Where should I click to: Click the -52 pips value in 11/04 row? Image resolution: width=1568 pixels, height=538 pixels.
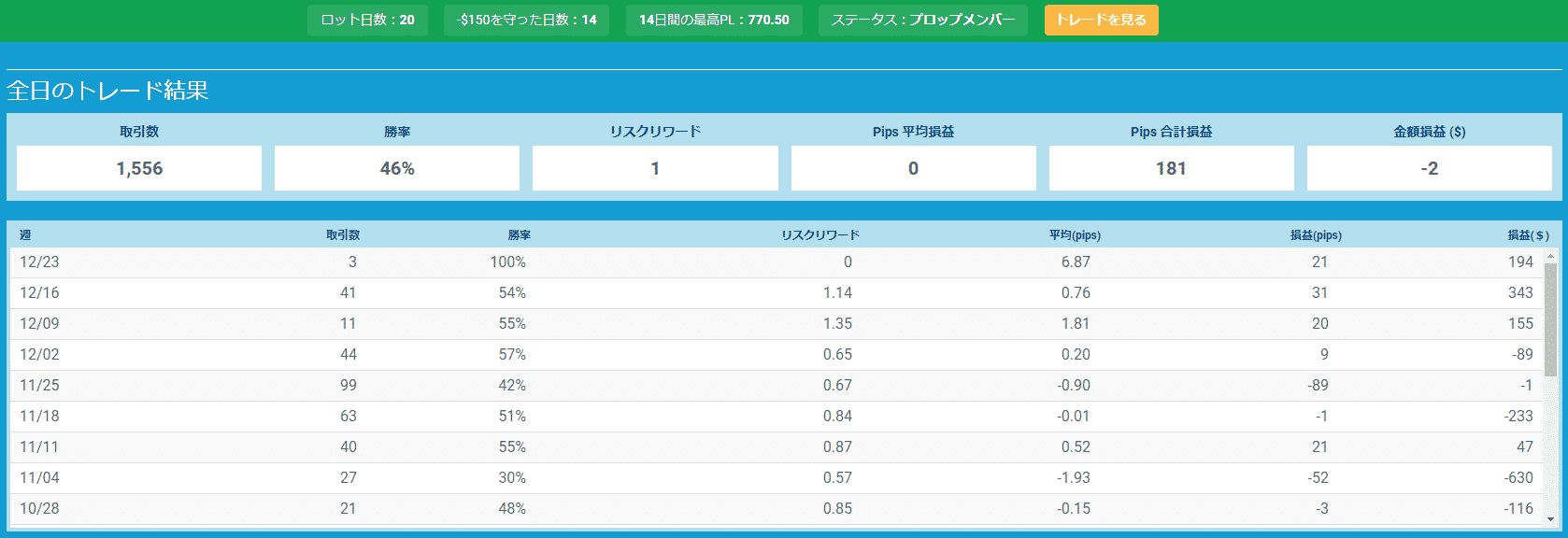click(1318, 478)
